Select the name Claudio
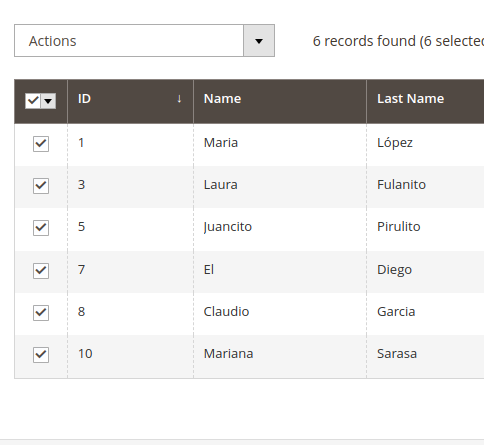The width and height of the screenshot is (484, 445). 227,312
